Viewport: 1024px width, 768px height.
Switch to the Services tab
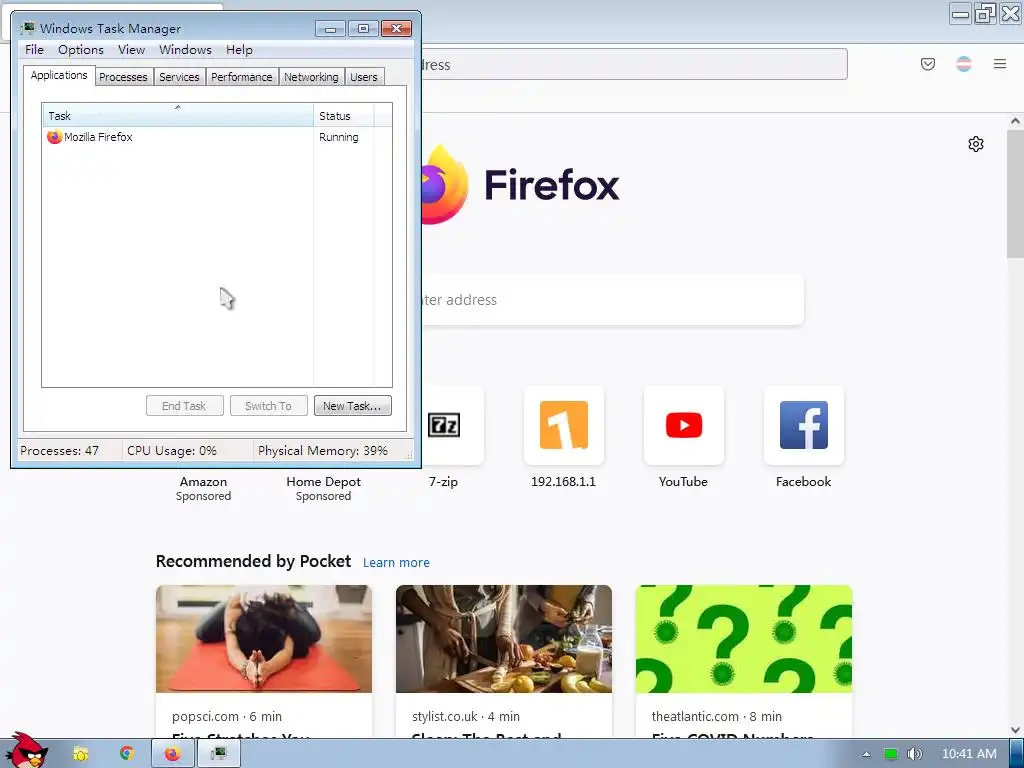pyautogui.click(x=179, y=77)
